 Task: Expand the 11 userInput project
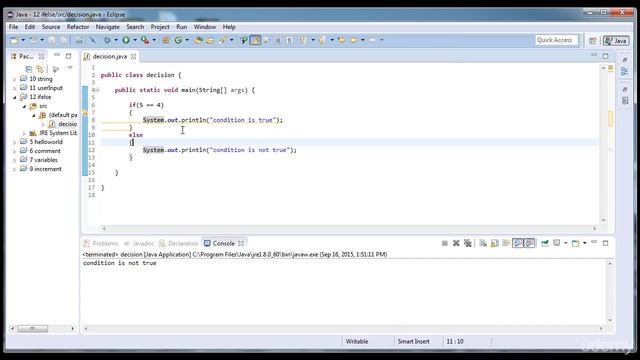[x=15, y=88]
